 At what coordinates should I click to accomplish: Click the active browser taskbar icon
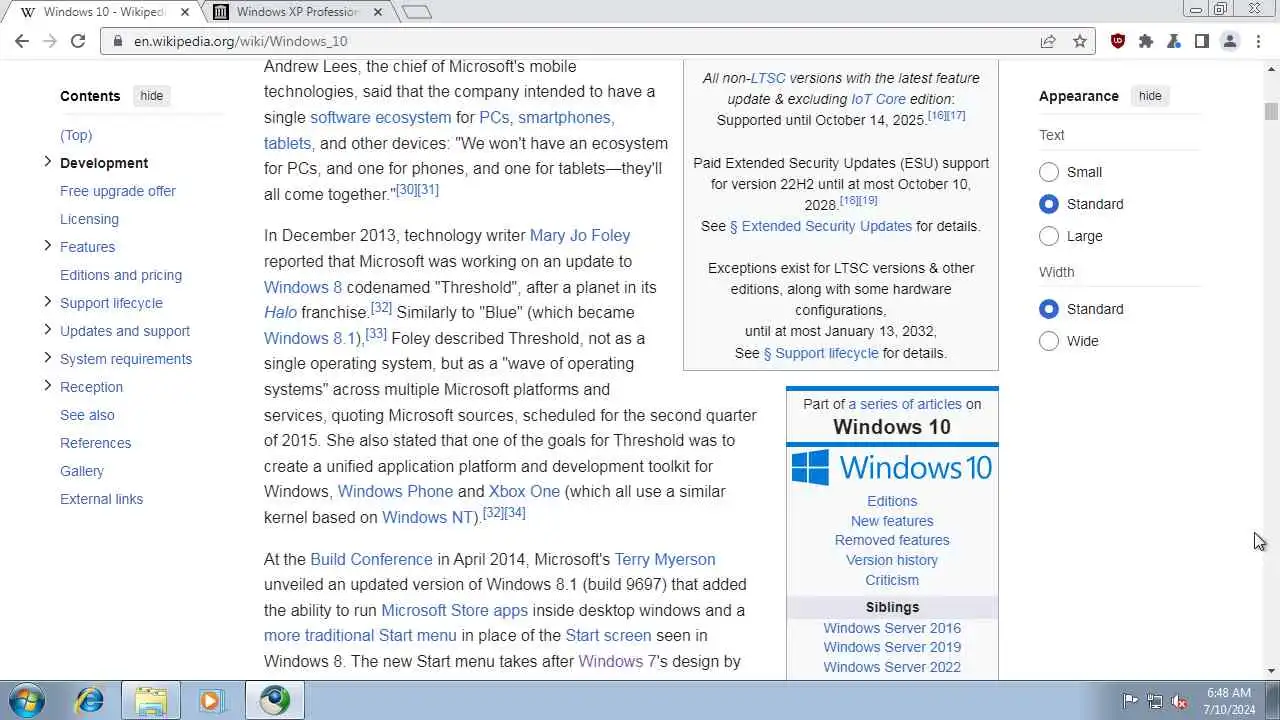tap(275, 700)
